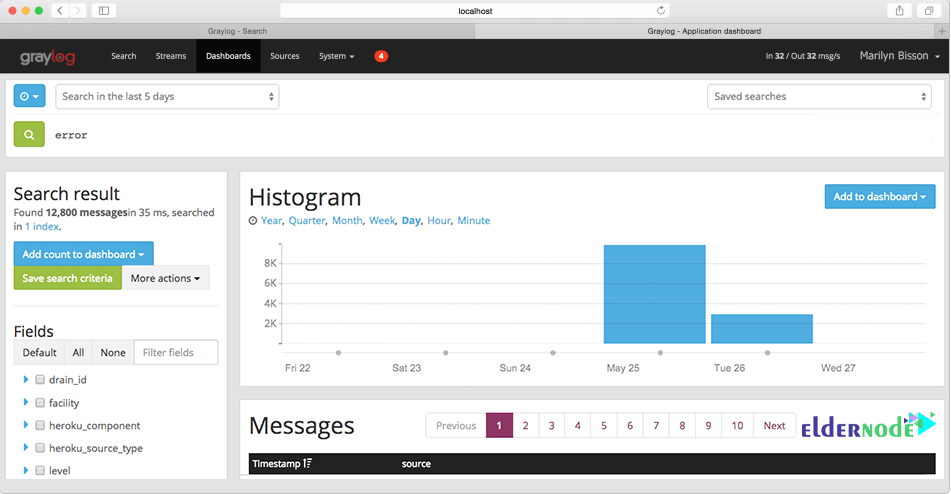Expand the drain_id field arrow
Image resolution: width=951 pixels, height=494 pixels.
pos(25,379)
